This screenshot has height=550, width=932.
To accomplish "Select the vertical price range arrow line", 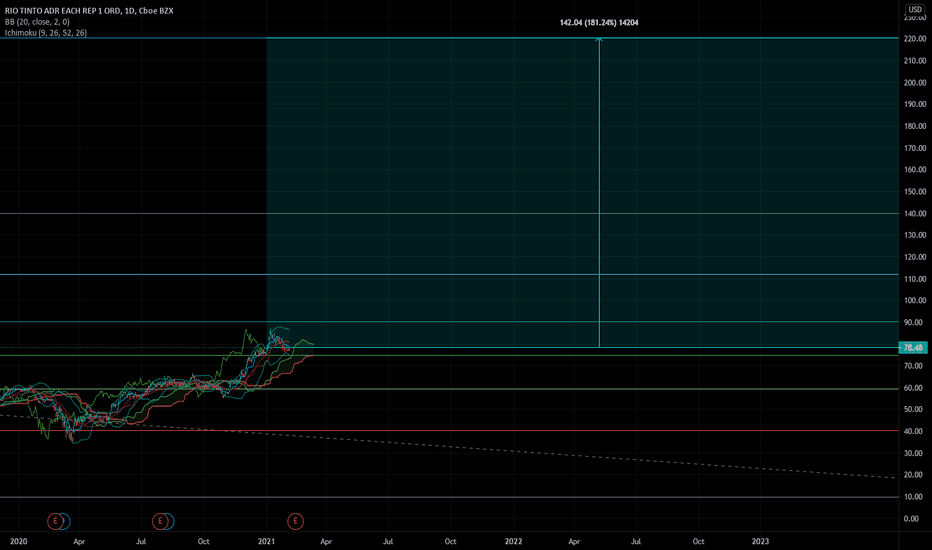I will (599, 192).
